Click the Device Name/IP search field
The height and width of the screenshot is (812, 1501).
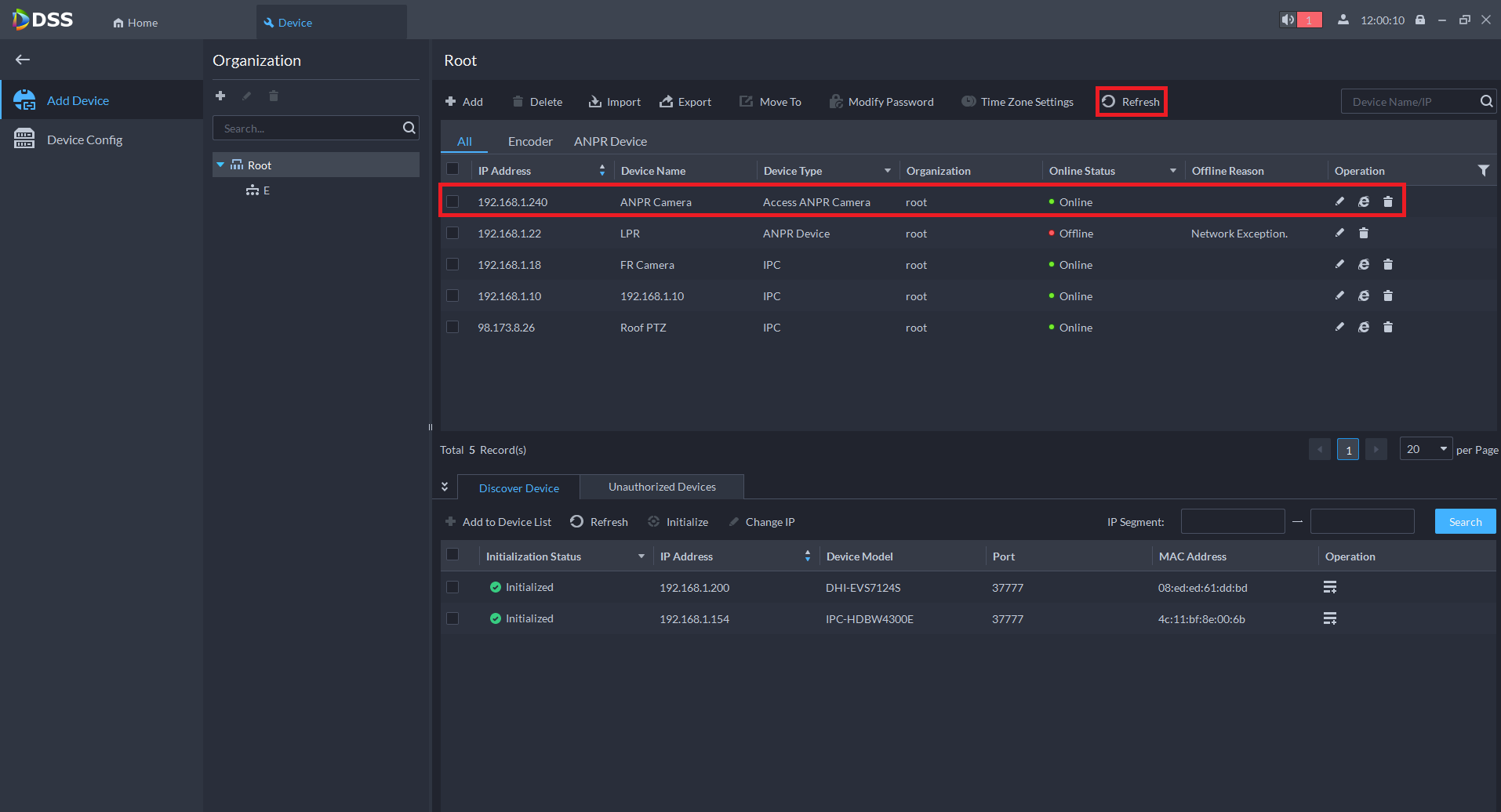coord(1409,102)
